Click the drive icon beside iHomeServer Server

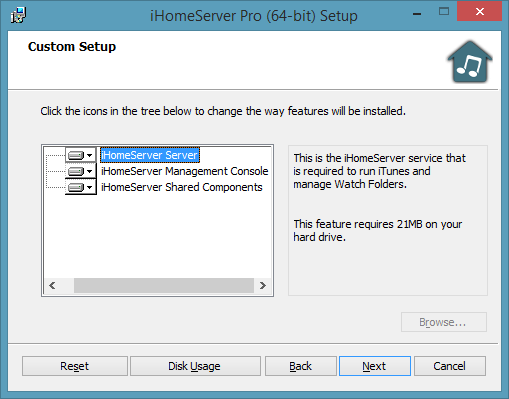tap(76, 156)
